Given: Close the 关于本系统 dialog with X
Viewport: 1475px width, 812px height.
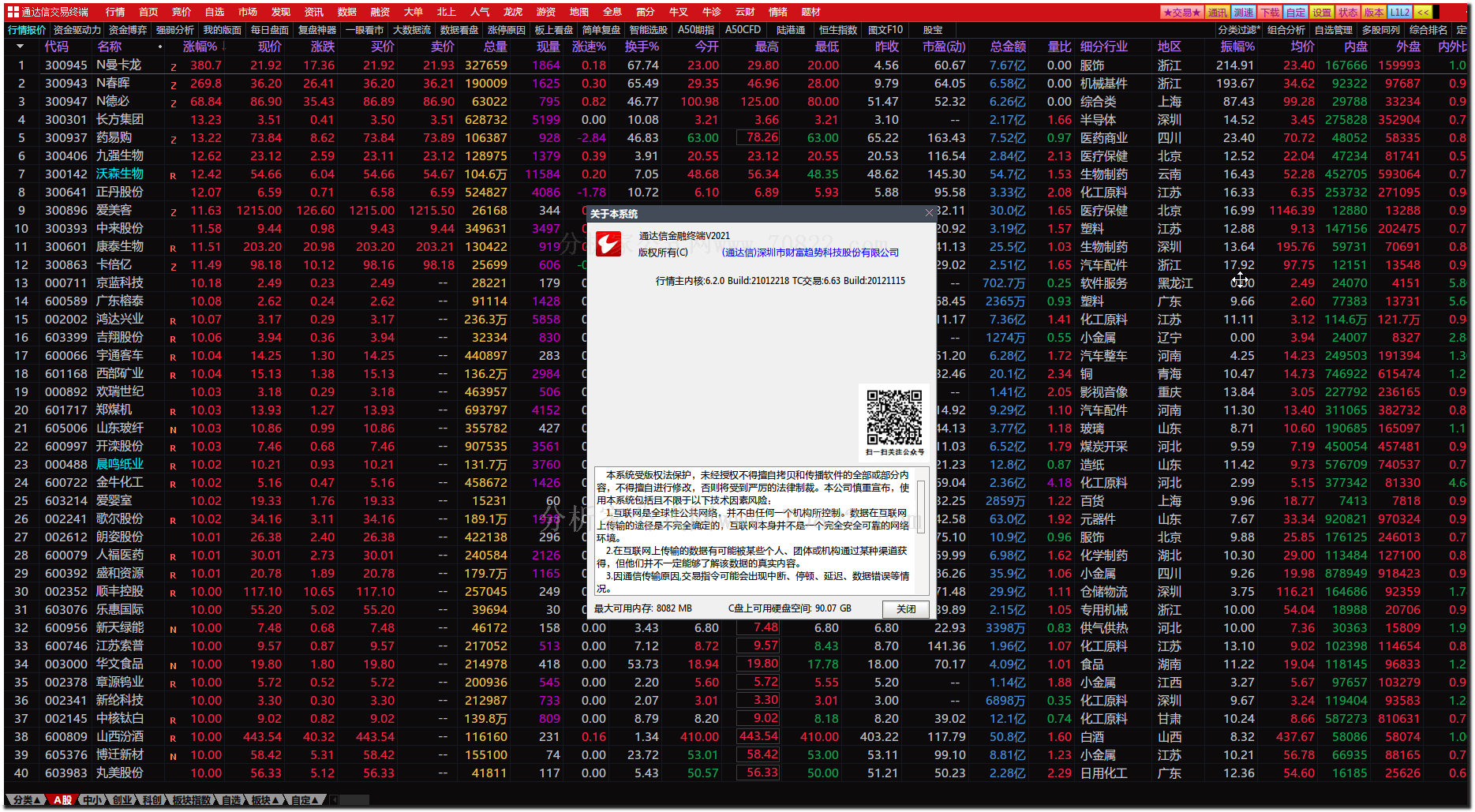Looking at the screenshot, I should (x=929, y=213).
